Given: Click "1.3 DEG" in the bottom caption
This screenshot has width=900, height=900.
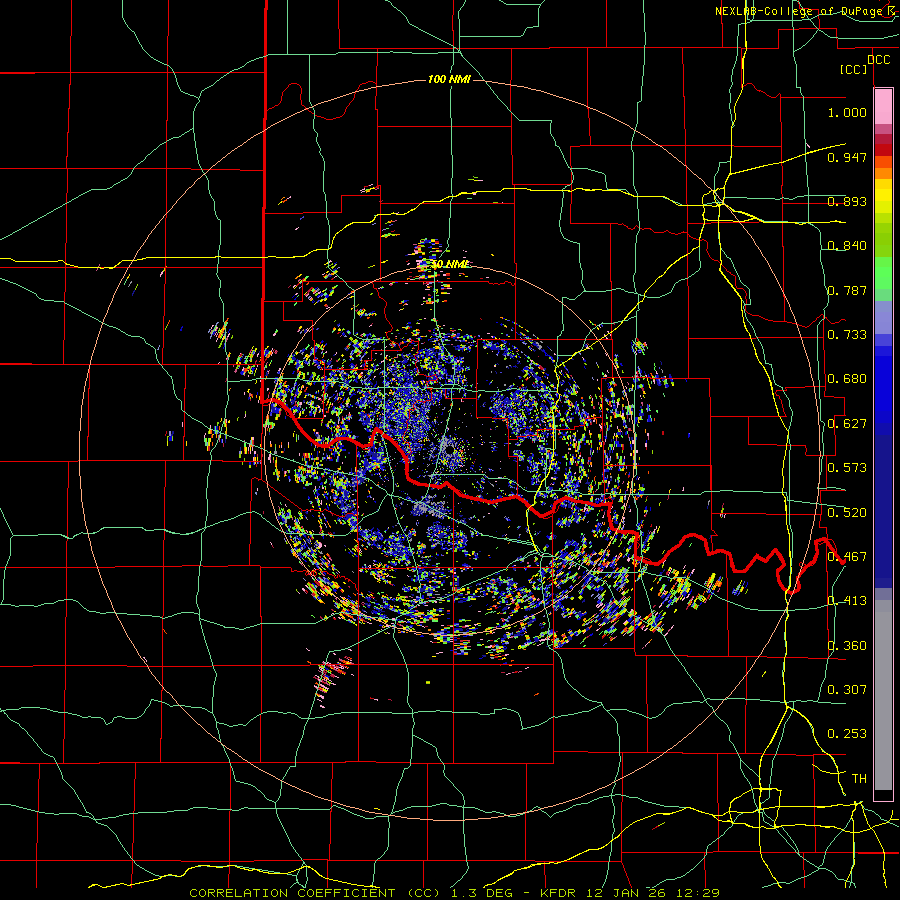Looking at the screenshot, I should coord(482,893).
